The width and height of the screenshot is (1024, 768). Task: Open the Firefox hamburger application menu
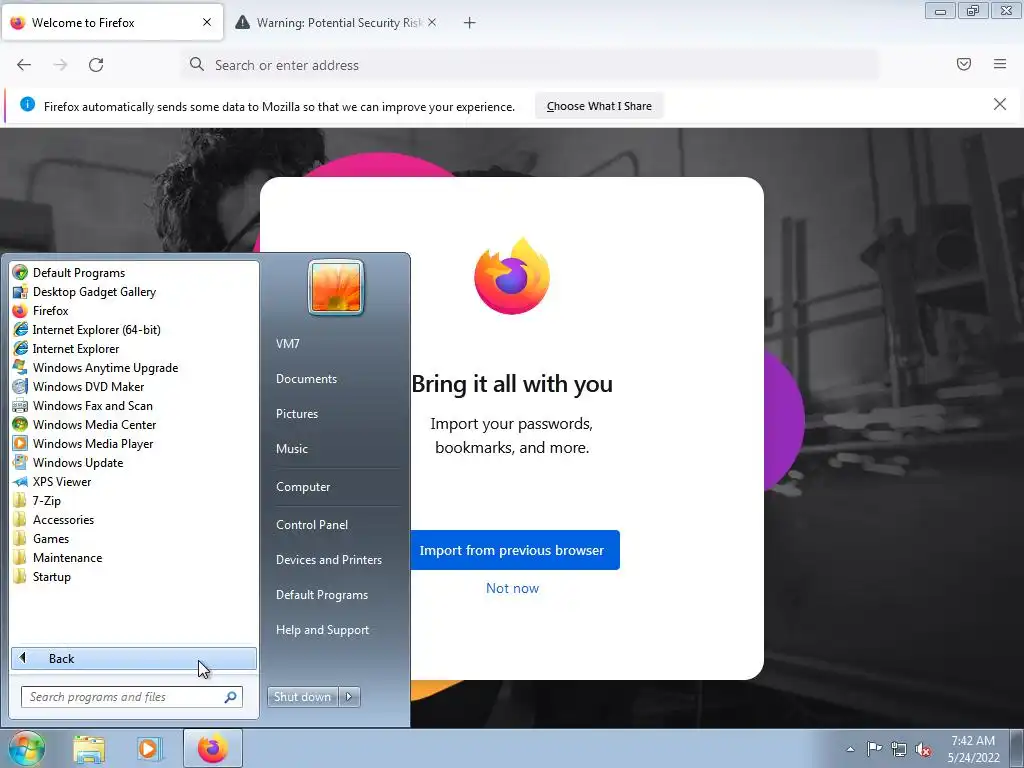(1000, 64)
